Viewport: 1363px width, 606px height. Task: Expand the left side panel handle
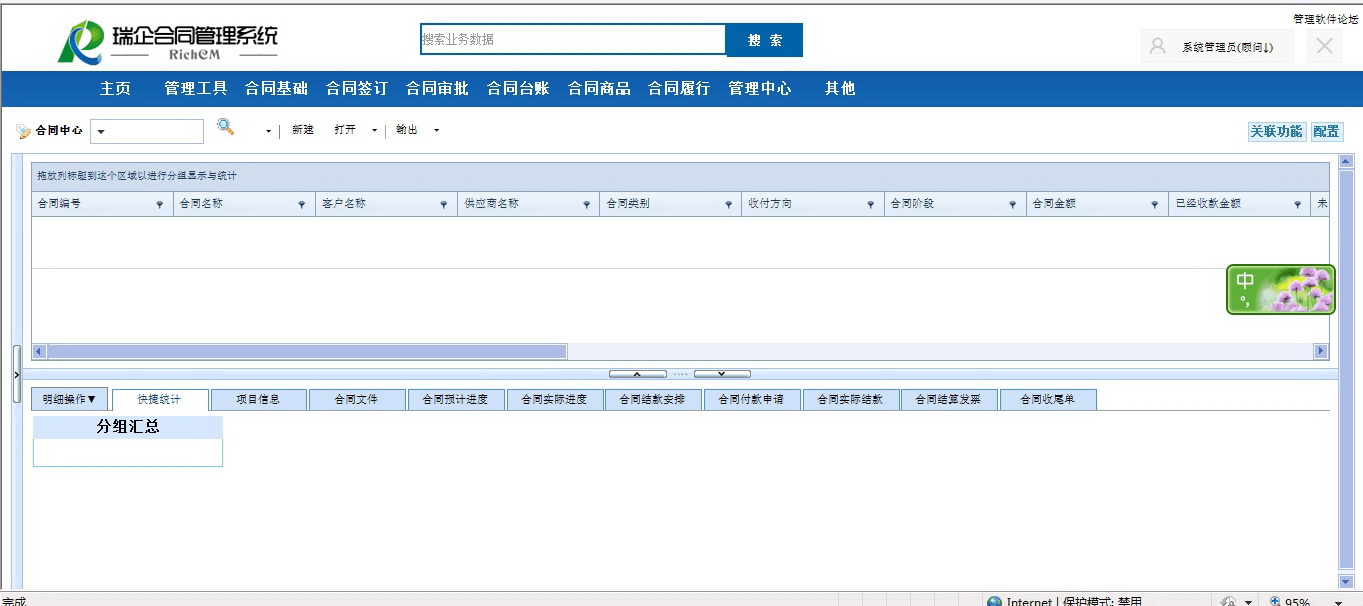(x=16, y=374)
